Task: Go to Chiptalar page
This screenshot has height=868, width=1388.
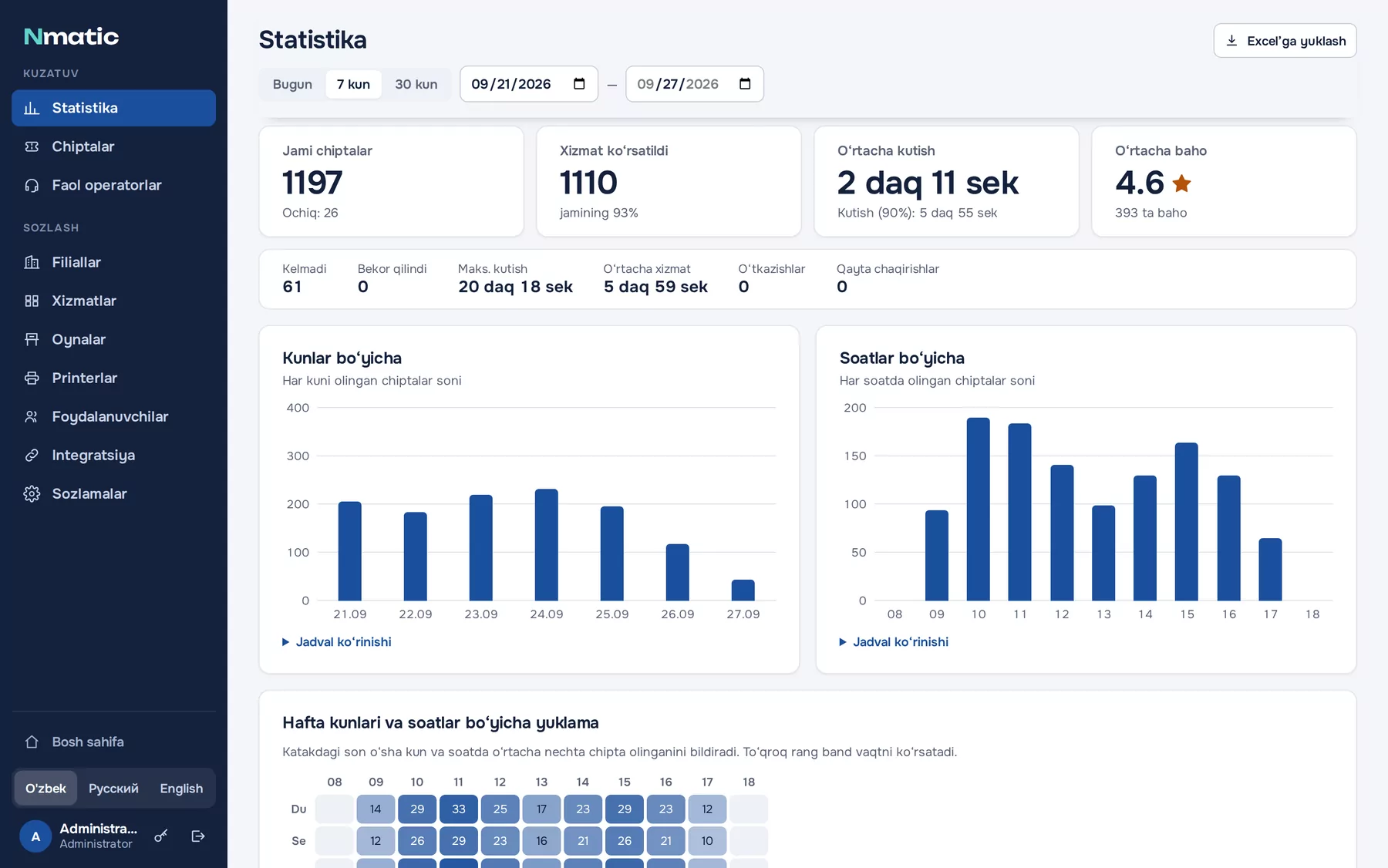Action: click(113, 146)
